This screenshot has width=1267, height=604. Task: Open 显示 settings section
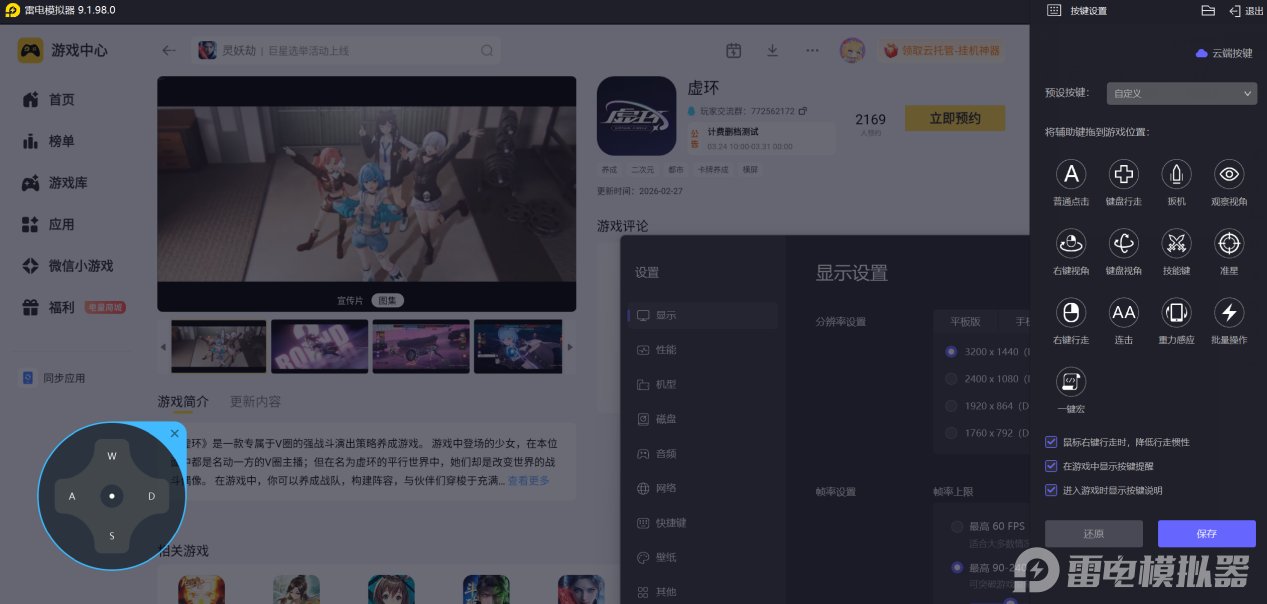pos(703,315)
